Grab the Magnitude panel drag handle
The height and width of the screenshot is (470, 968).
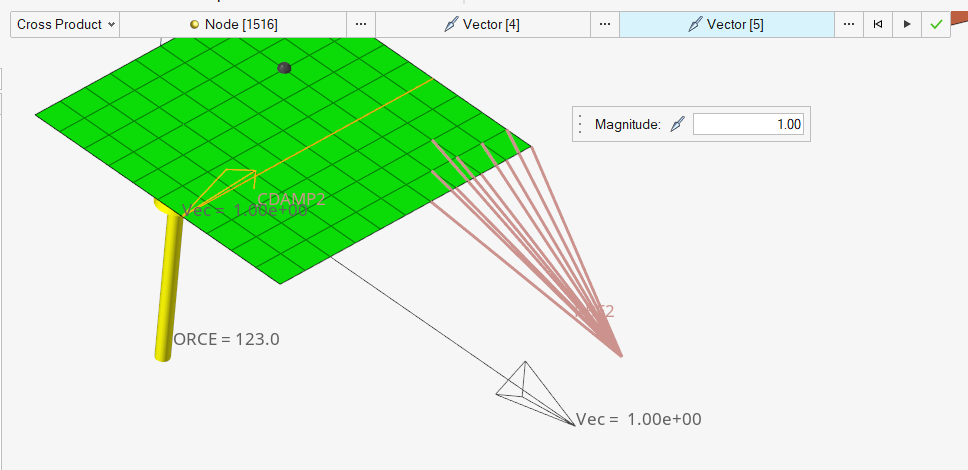[x=581, y=125]
